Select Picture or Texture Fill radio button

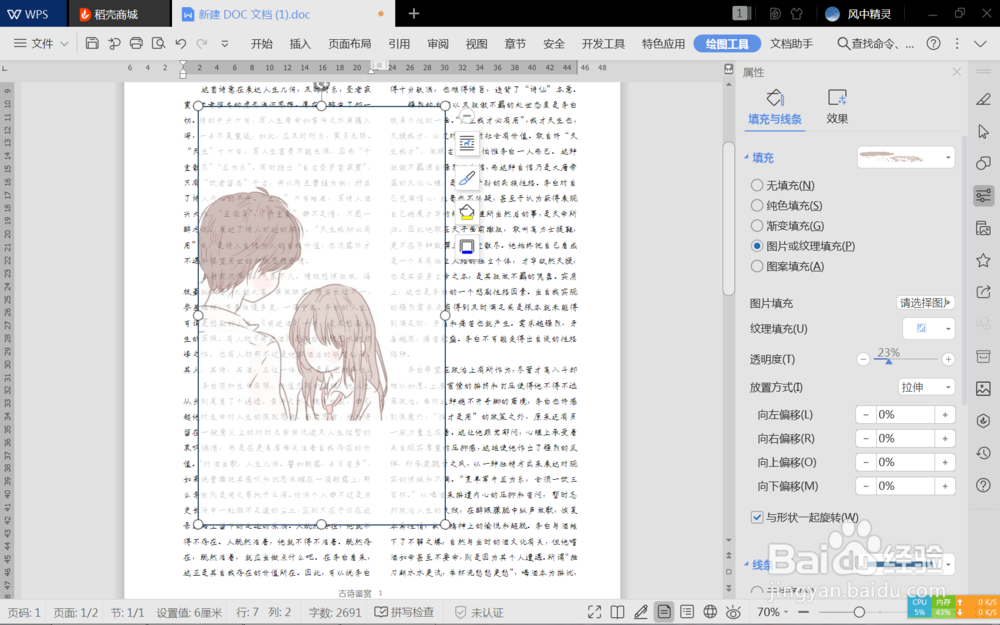(x=757, y=246)
